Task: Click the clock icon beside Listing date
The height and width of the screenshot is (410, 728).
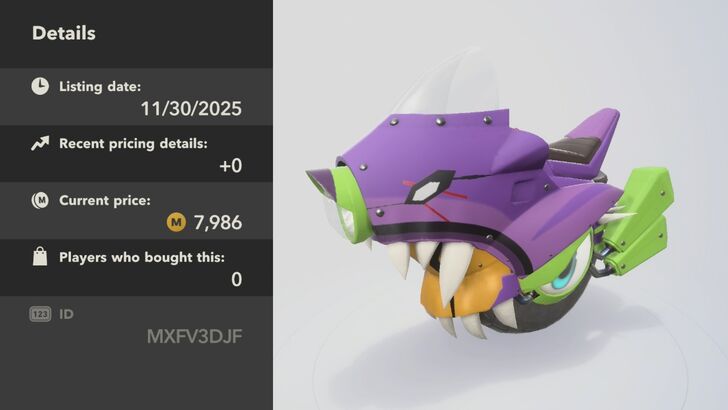Action: [x=40, y=86]
